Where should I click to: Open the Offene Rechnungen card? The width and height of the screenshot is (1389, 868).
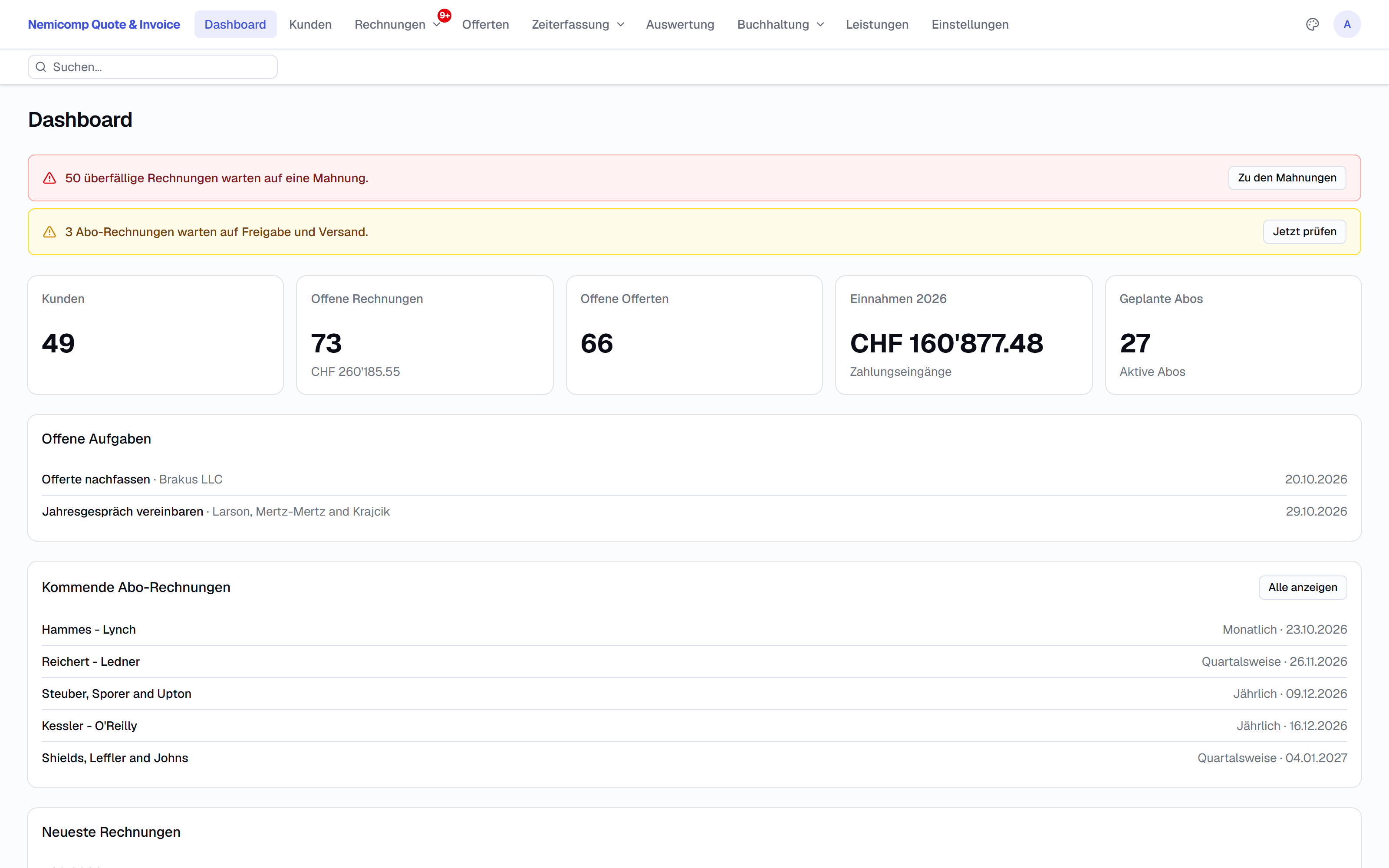point(425,335)
